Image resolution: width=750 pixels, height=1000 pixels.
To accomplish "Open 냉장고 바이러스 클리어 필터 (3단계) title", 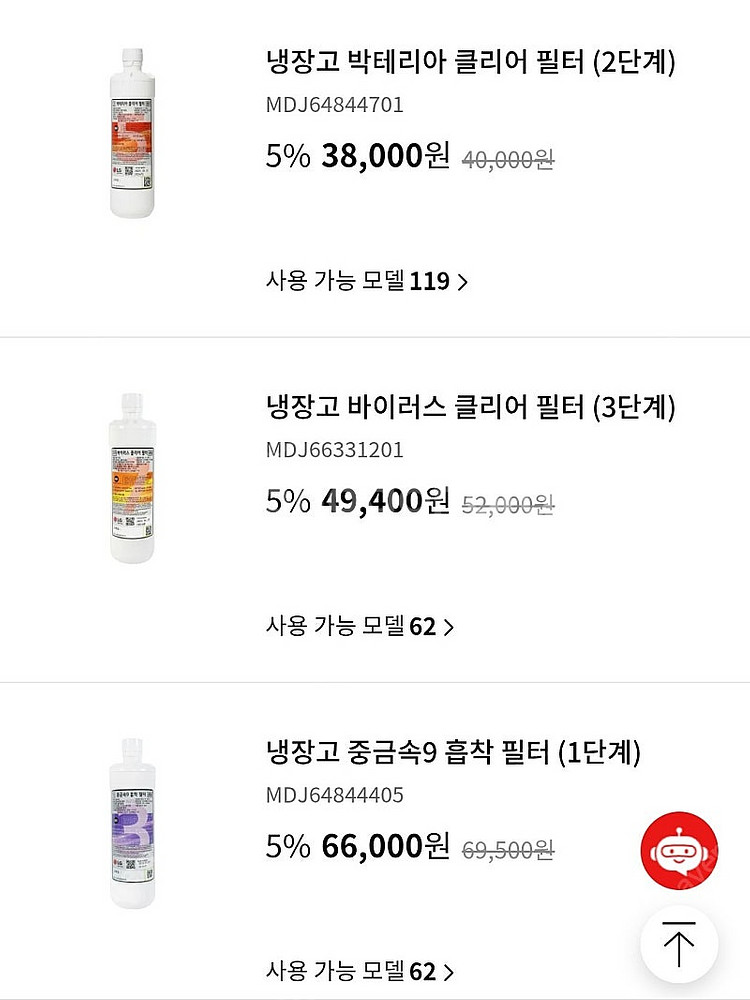I will 471,407.
